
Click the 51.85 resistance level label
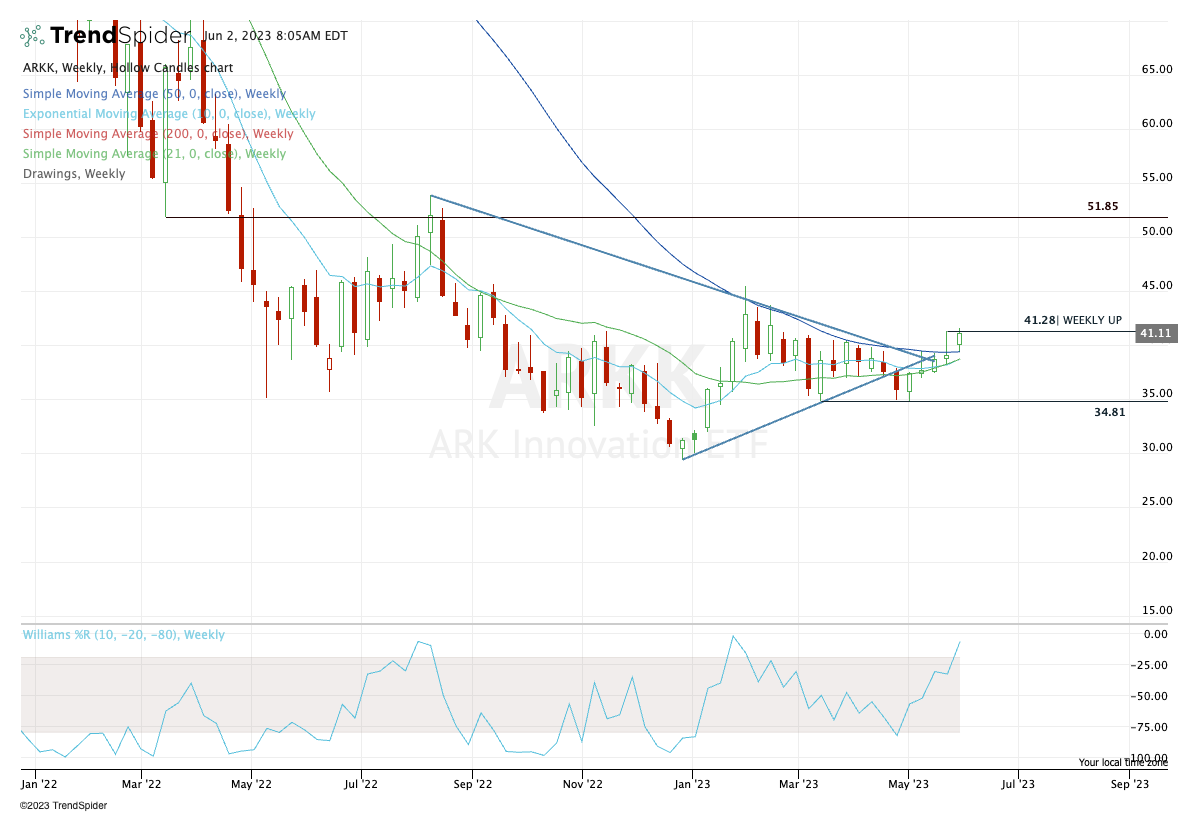1102,206
